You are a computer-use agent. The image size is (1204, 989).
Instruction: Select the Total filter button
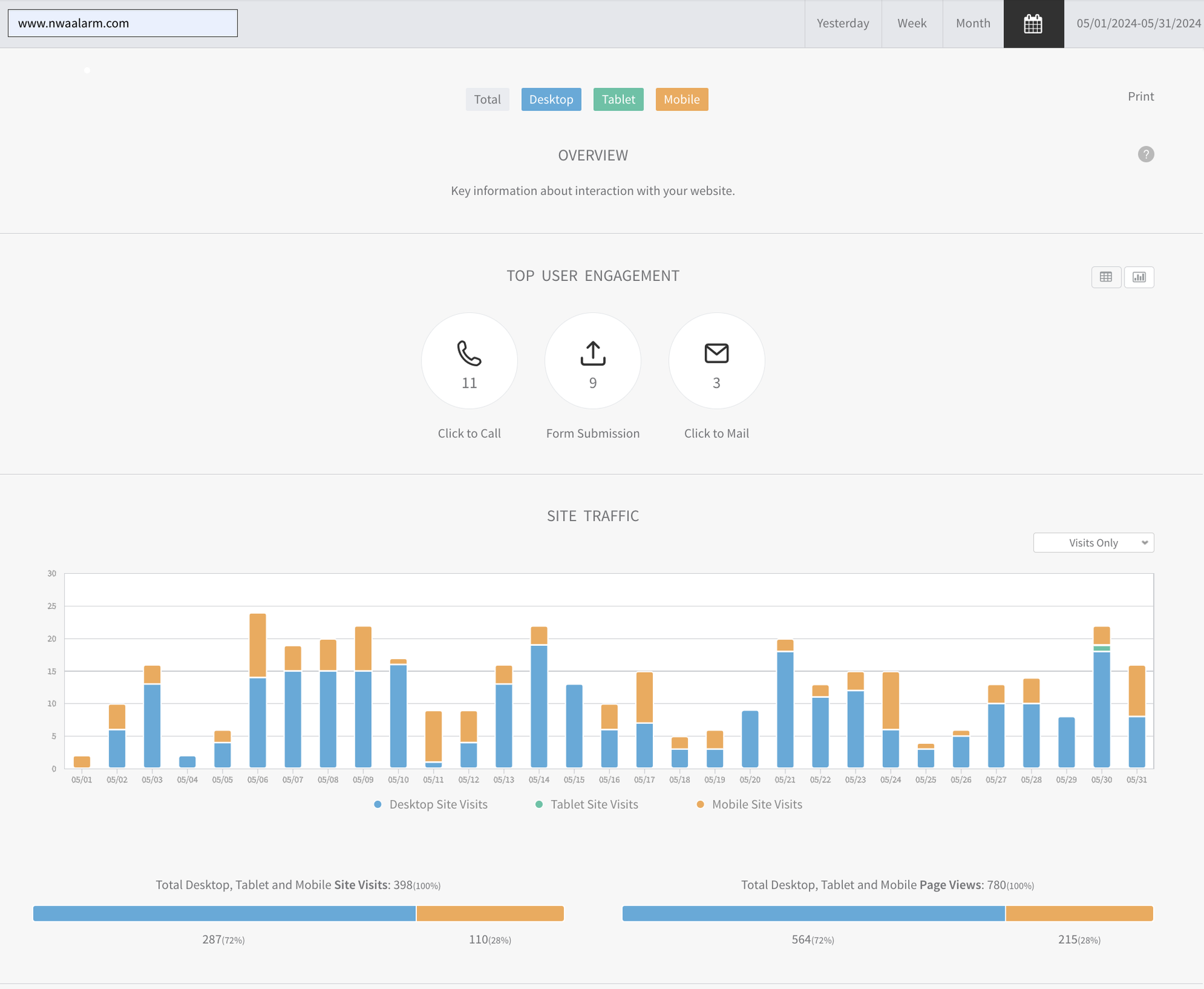487,100
